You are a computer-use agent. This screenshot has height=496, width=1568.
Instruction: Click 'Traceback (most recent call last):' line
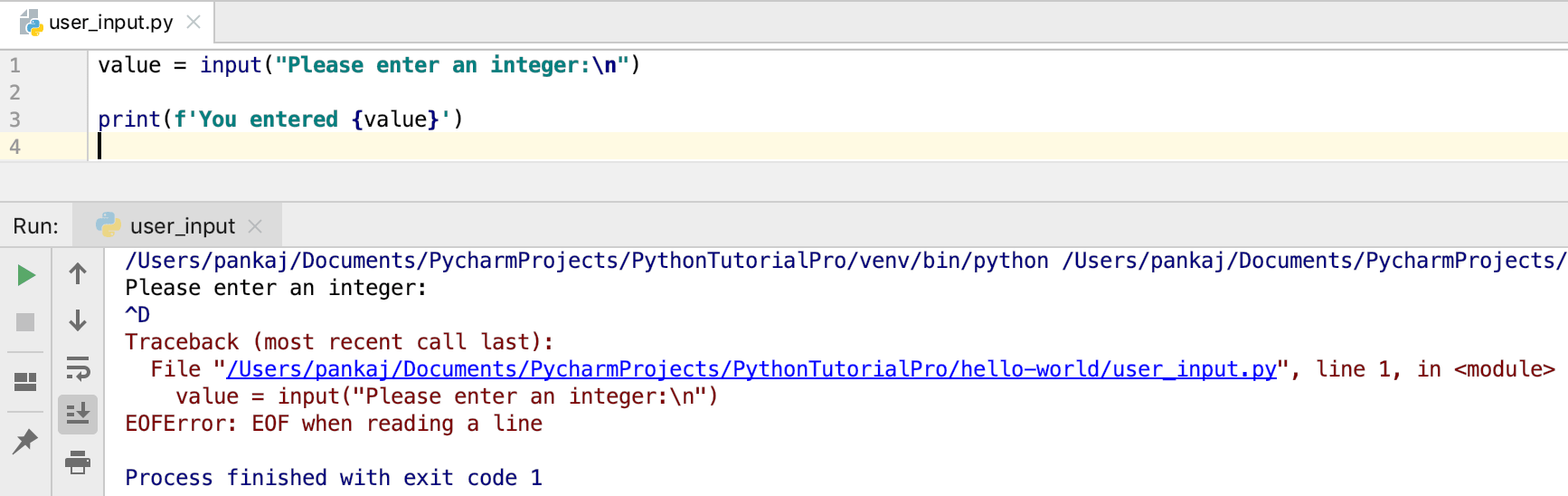tap(339, 342)
